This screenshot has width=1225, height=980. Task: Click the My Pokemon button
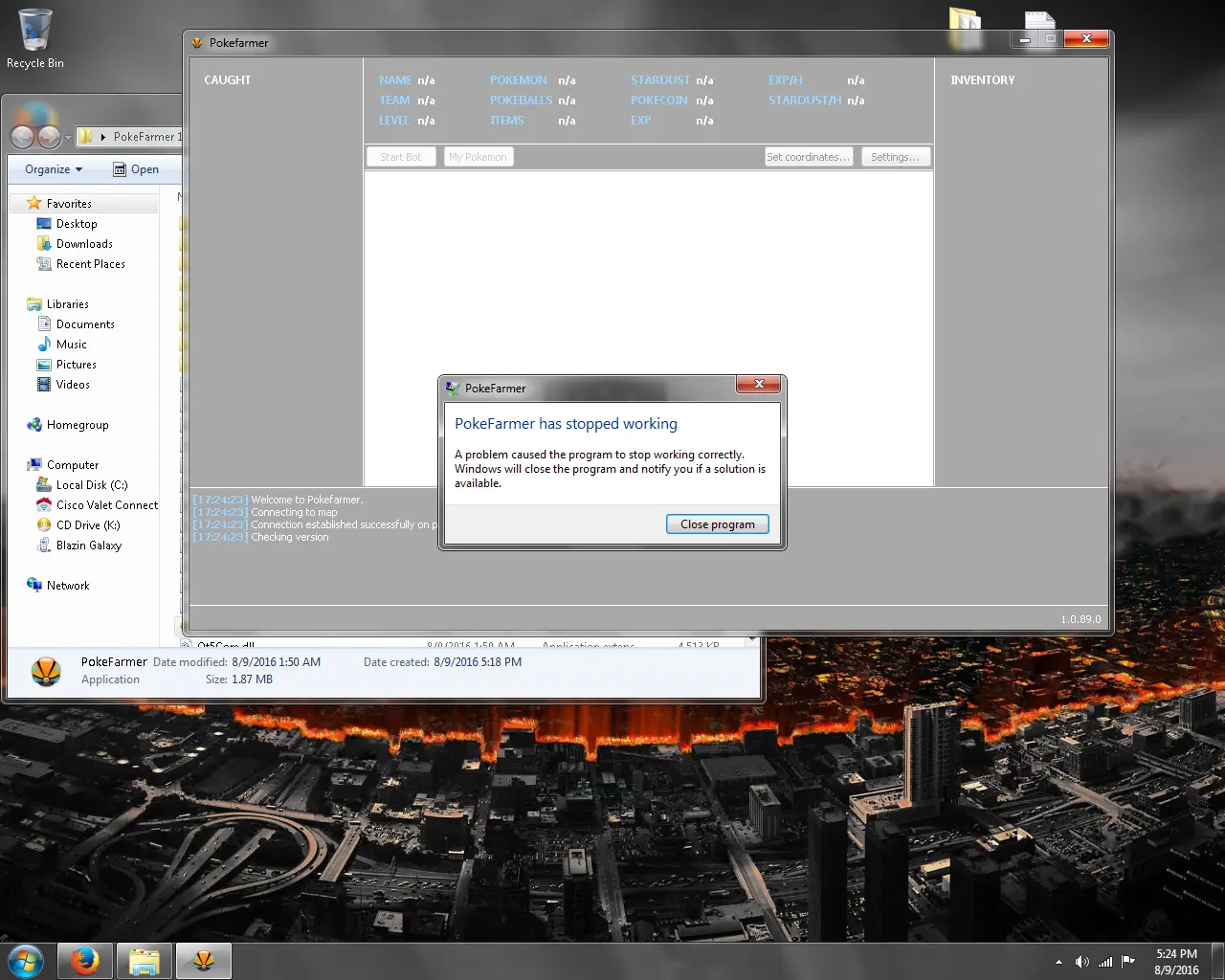tap(478, 157)
